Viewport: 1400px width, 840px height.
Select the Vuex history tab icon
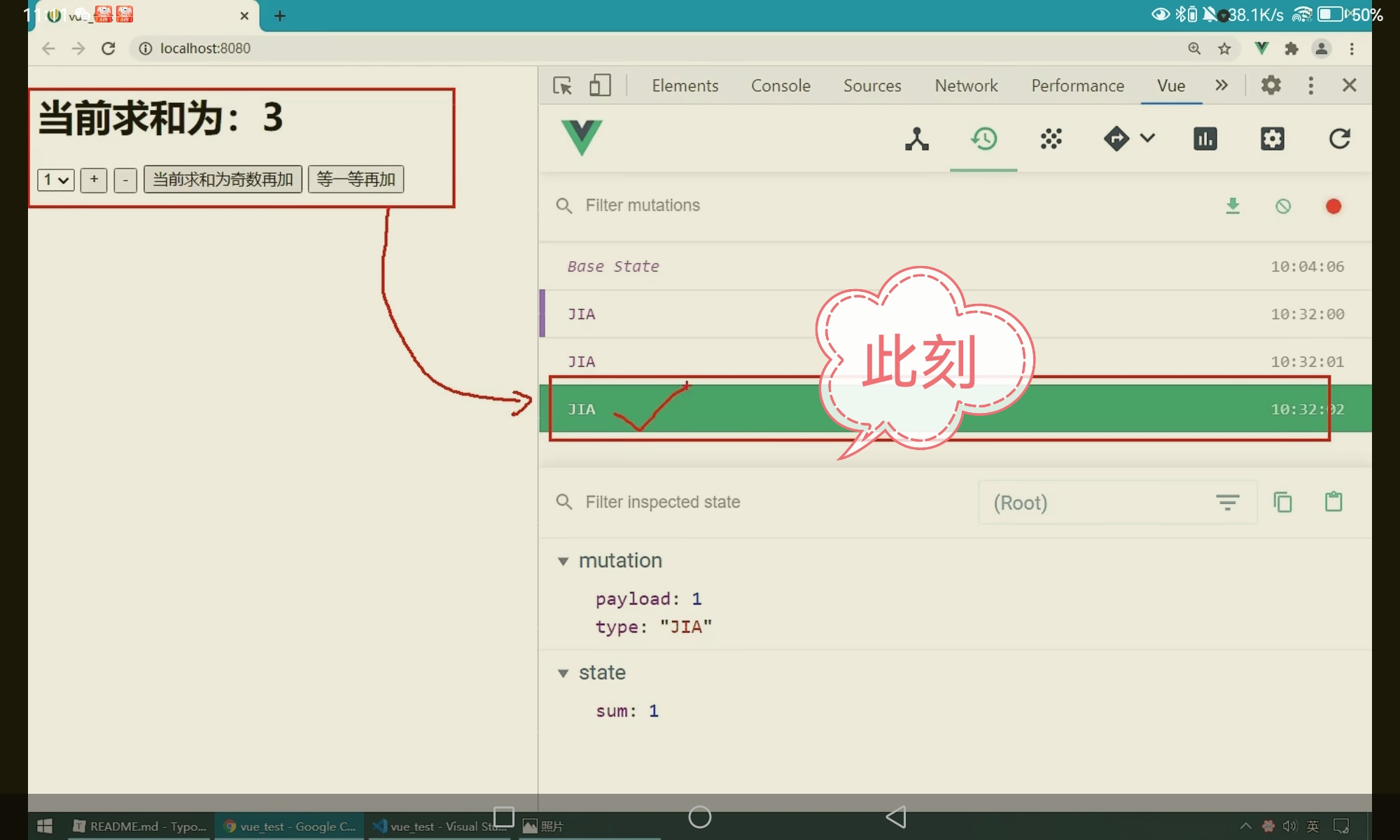[x=983, y=139]
